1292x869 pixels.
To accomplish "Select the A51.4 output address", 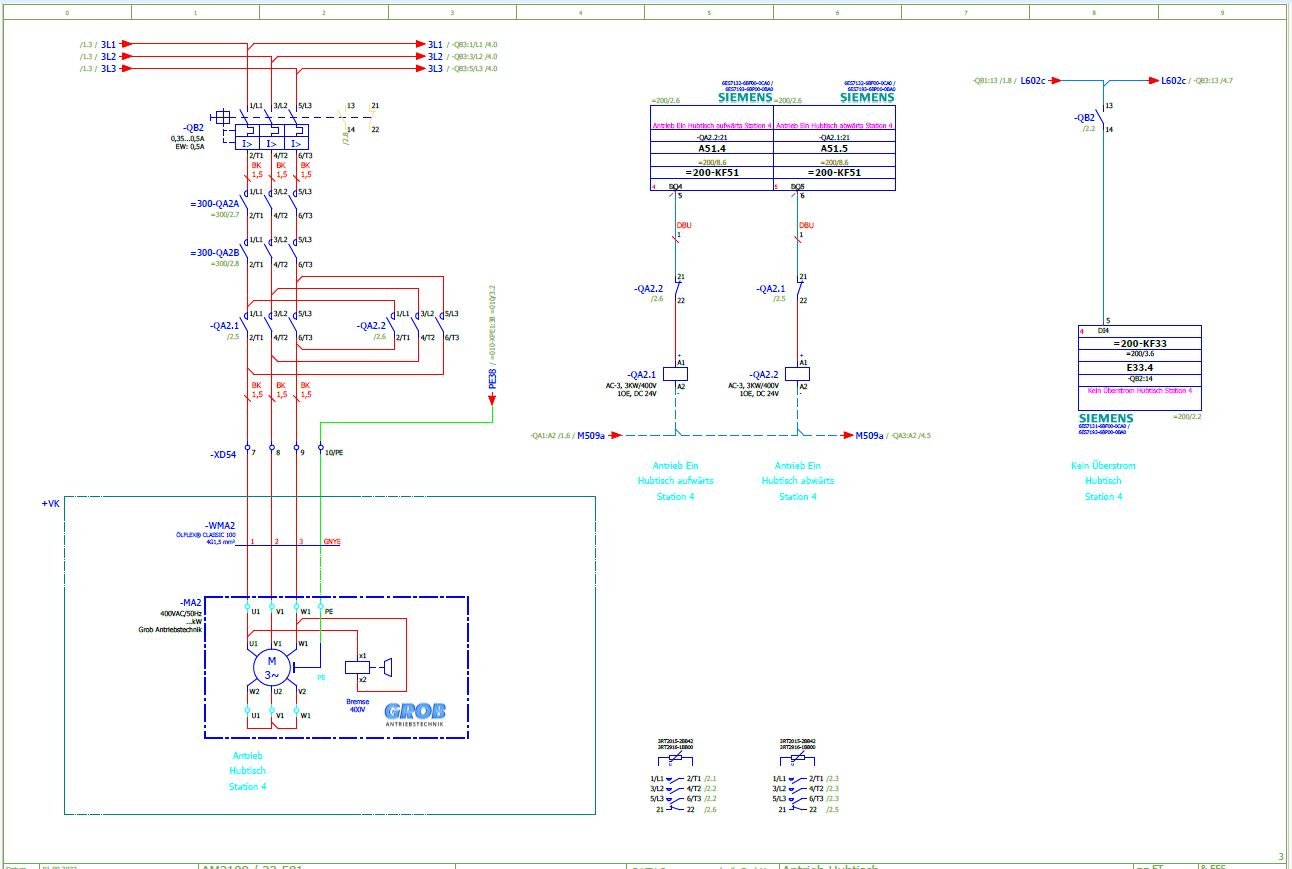I will [712, 148].
